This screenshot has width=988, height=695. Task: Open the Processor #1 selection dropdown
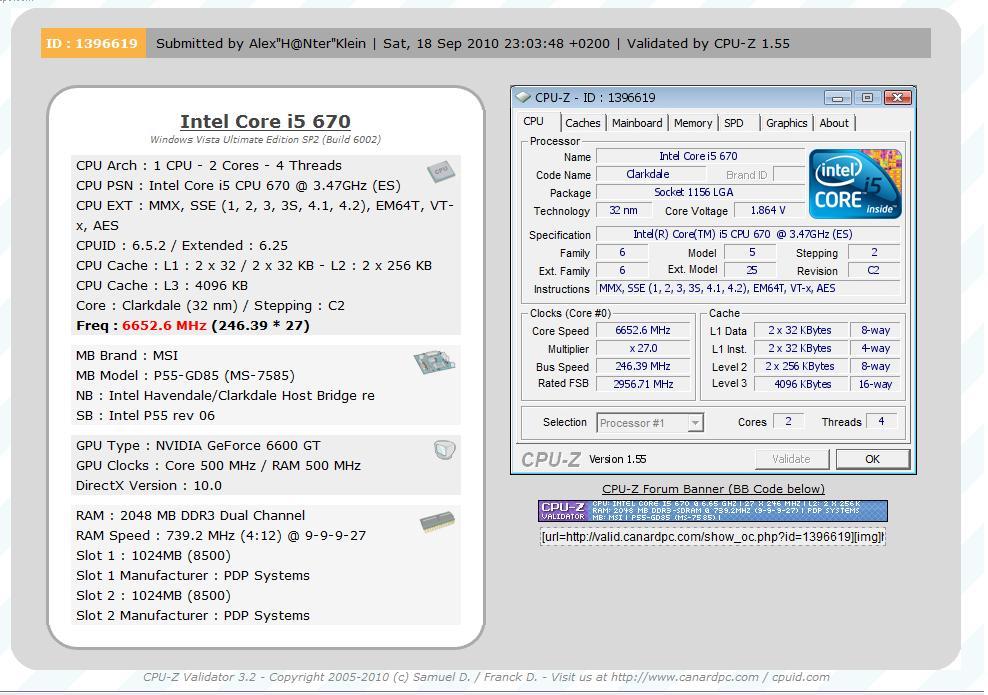[650, 423]
